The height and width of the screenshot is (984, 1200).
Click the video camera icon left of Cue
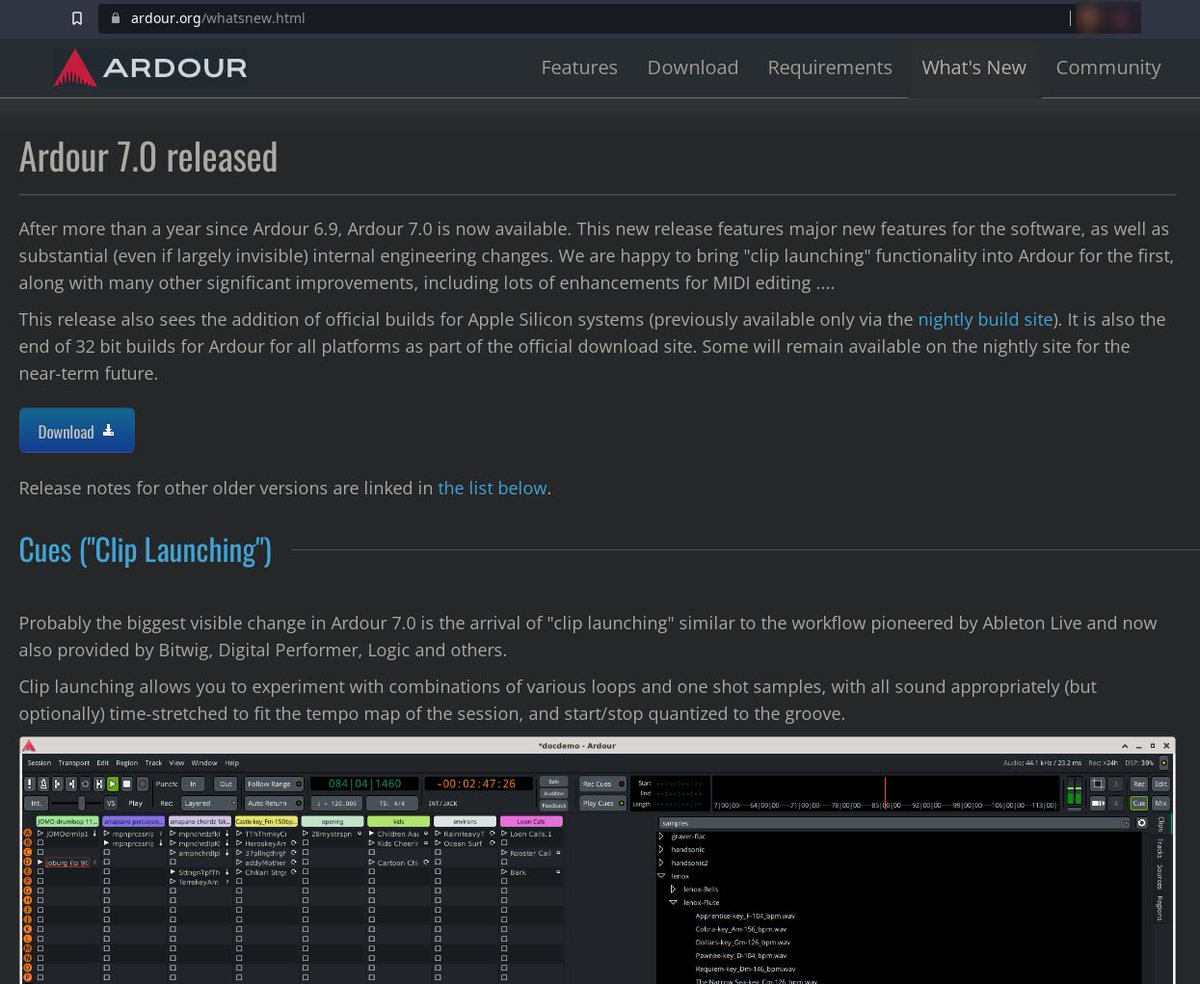1097,803
